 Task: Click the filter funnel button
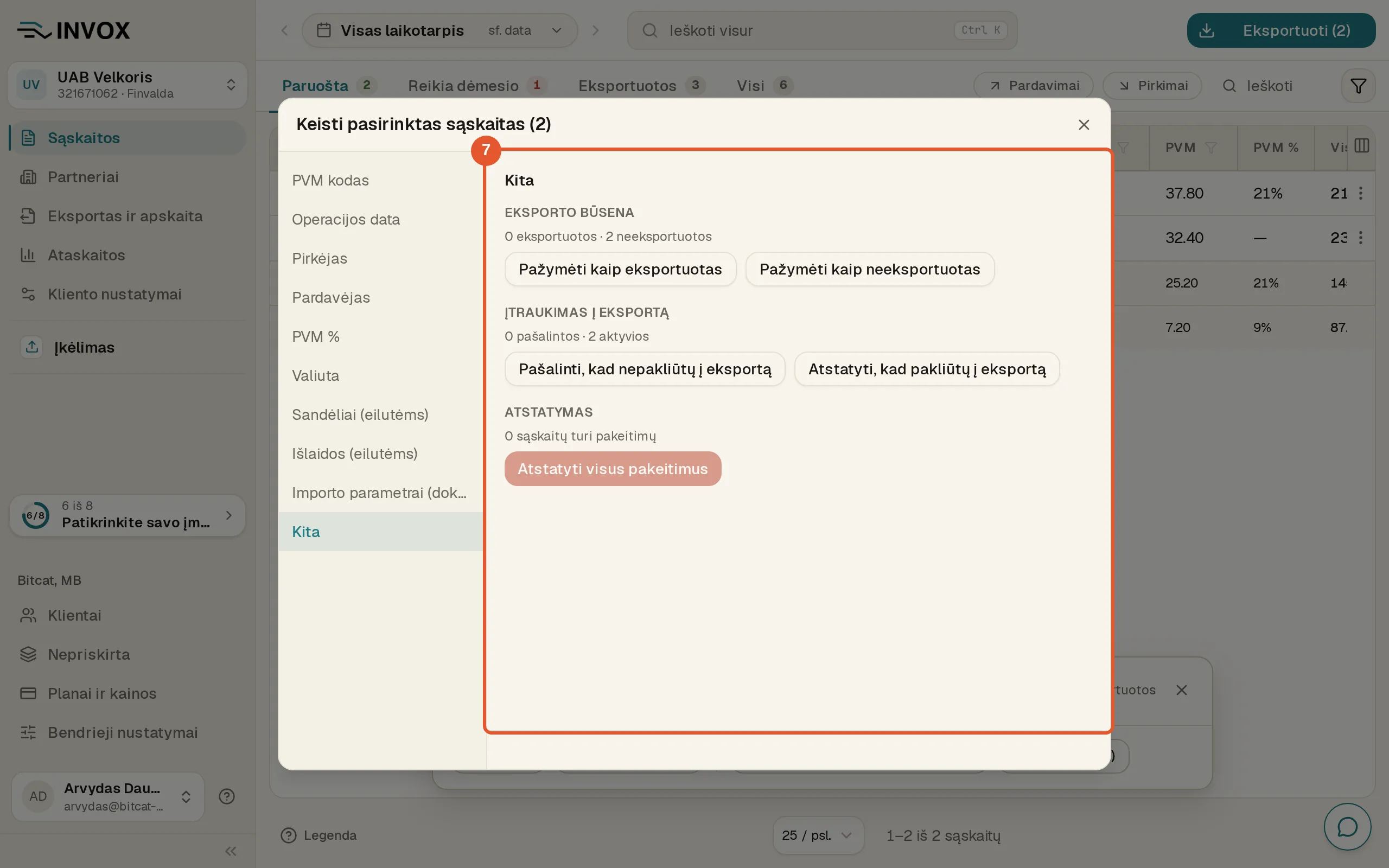[x=1358, y=86]
